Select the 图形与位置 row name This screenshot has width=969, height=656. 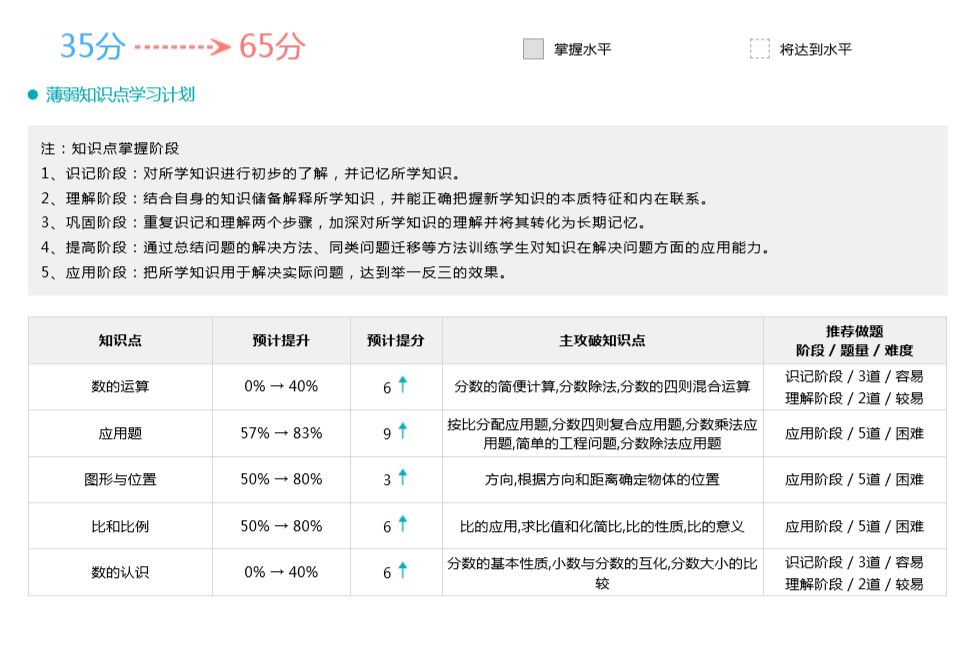[120, 479]
